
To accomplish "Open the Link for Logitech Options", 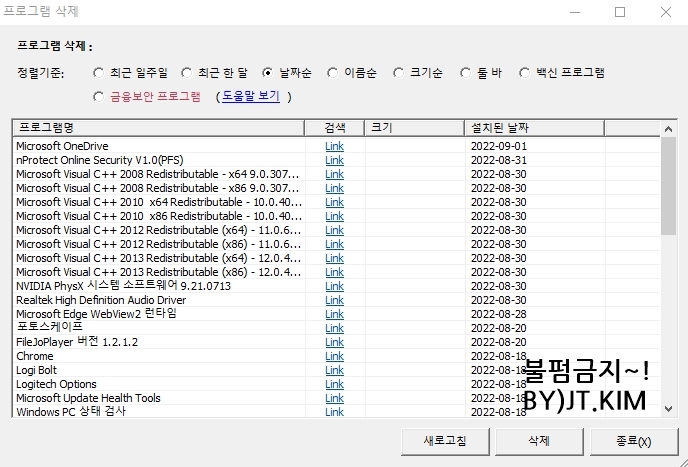I will (x=334, y=384).
